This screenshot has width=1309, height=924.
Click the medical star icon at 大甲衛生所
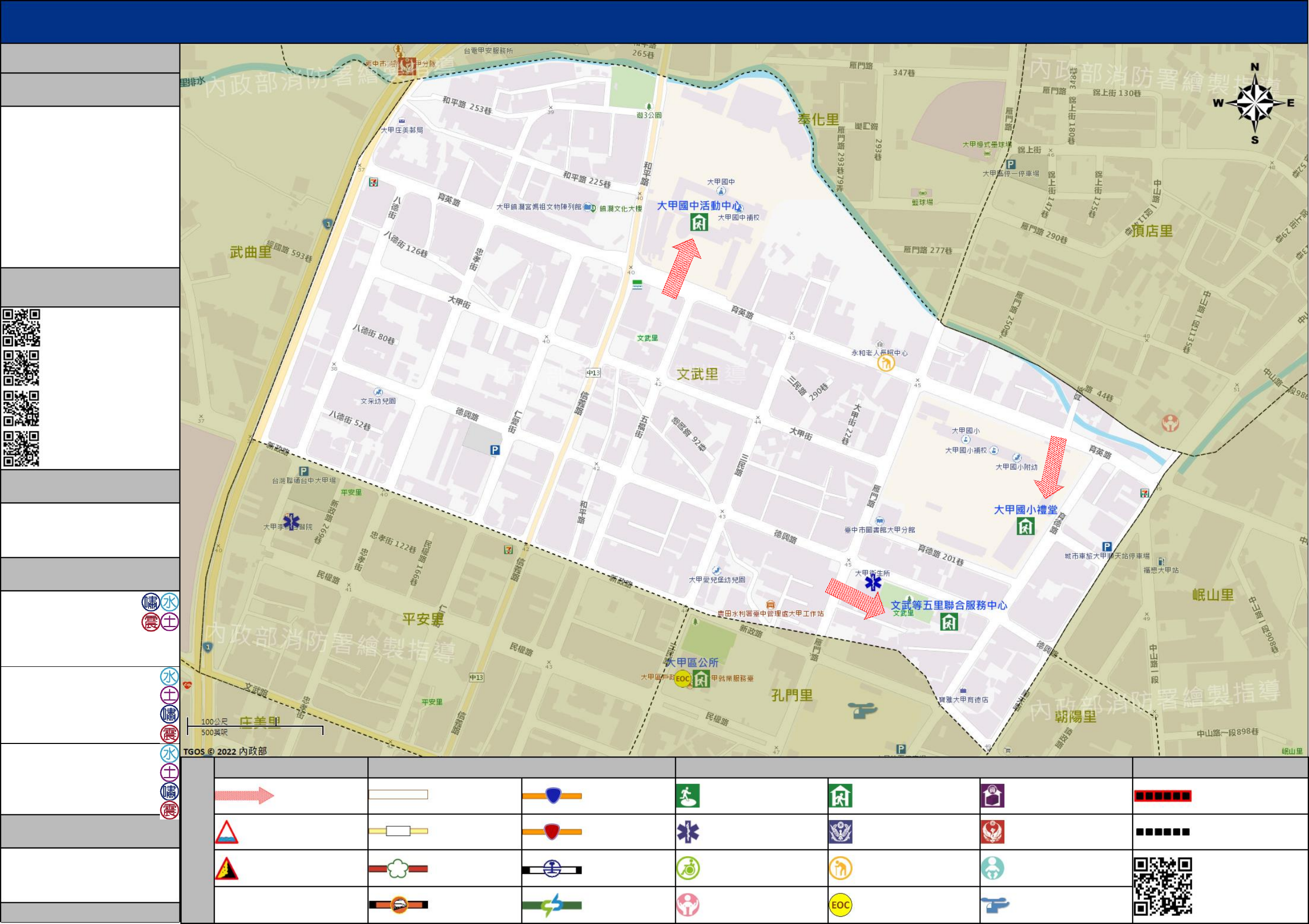[873, 583]
